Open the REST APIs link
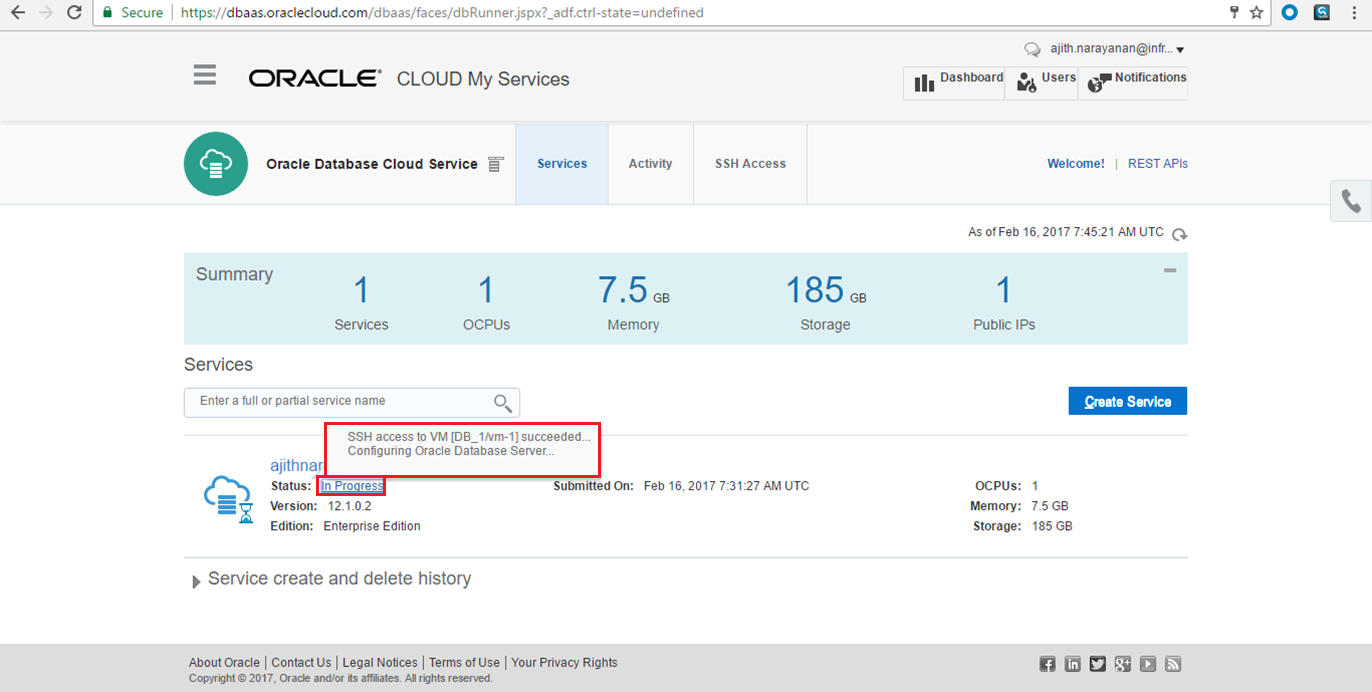This screenshot has height=692, width=1372. [1158, 164]
